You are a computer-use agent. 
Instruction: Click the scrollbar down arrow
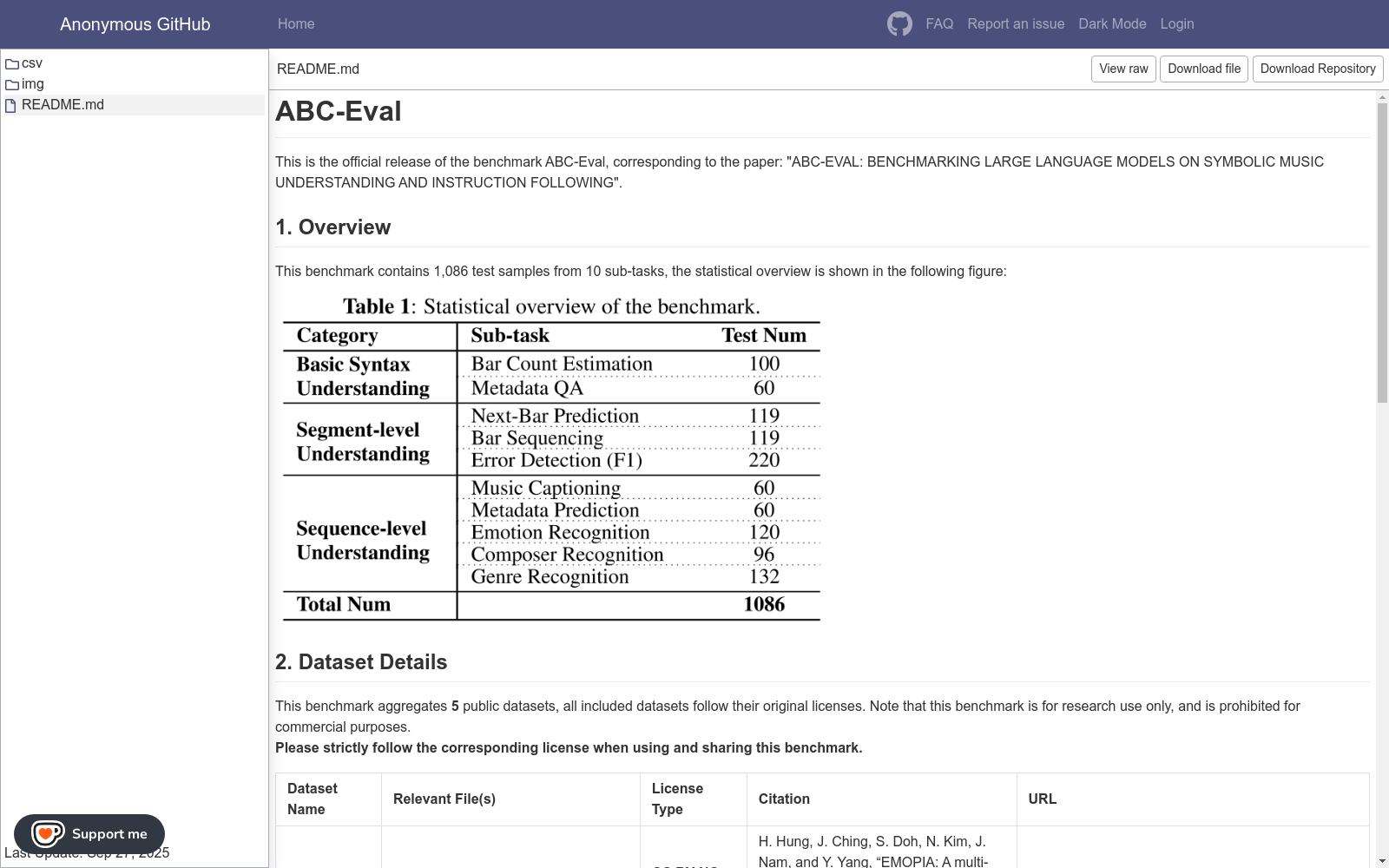[x=1383, y=862]
